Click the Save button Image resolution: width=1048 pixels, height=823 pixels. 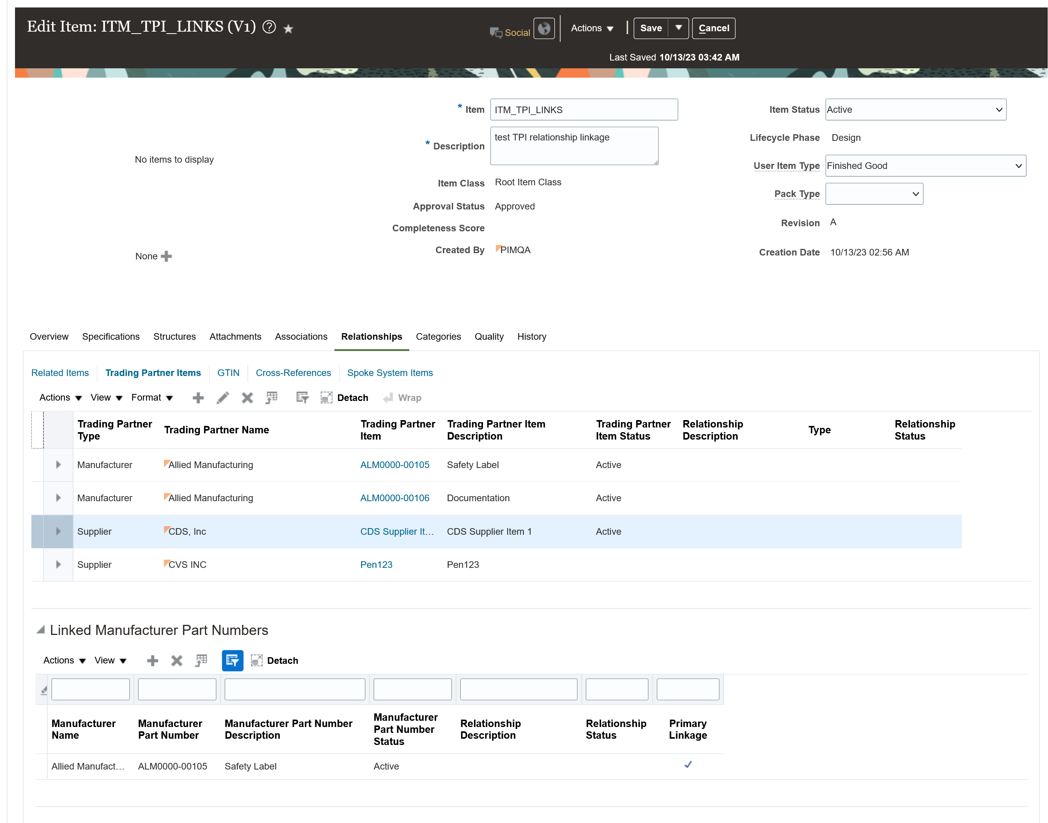(x=651, y=28)
